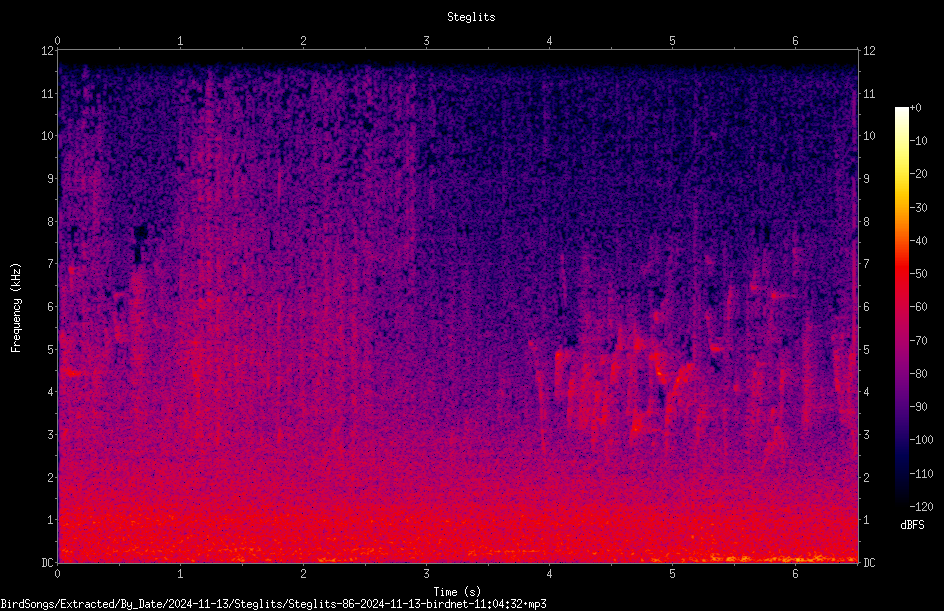Click the 2 second mark on bottom axis
Viewport: 944px width, 611px height.
(x=303, y=574)
